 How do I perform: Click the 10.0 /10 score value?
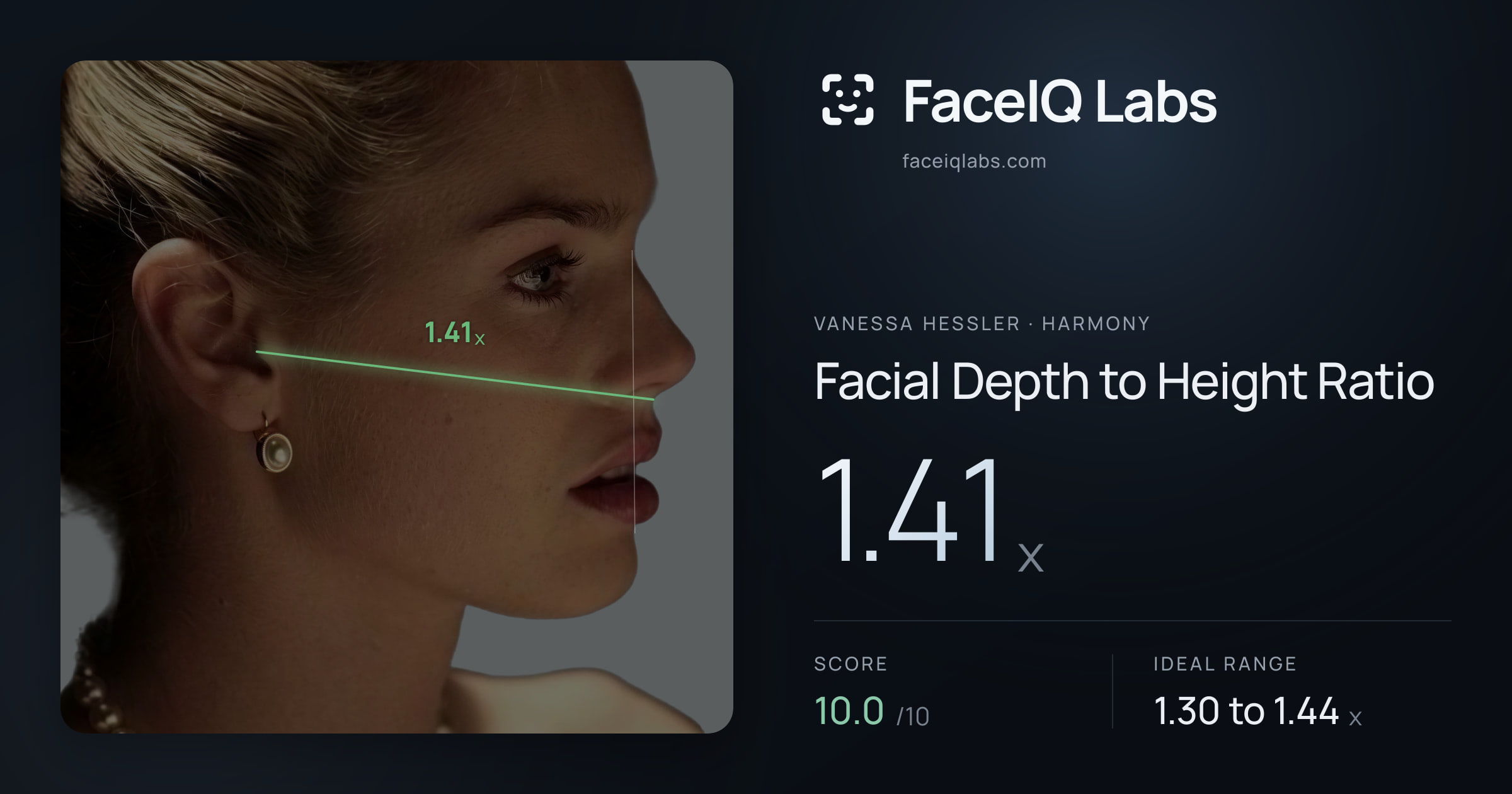[x=872, y=711]
